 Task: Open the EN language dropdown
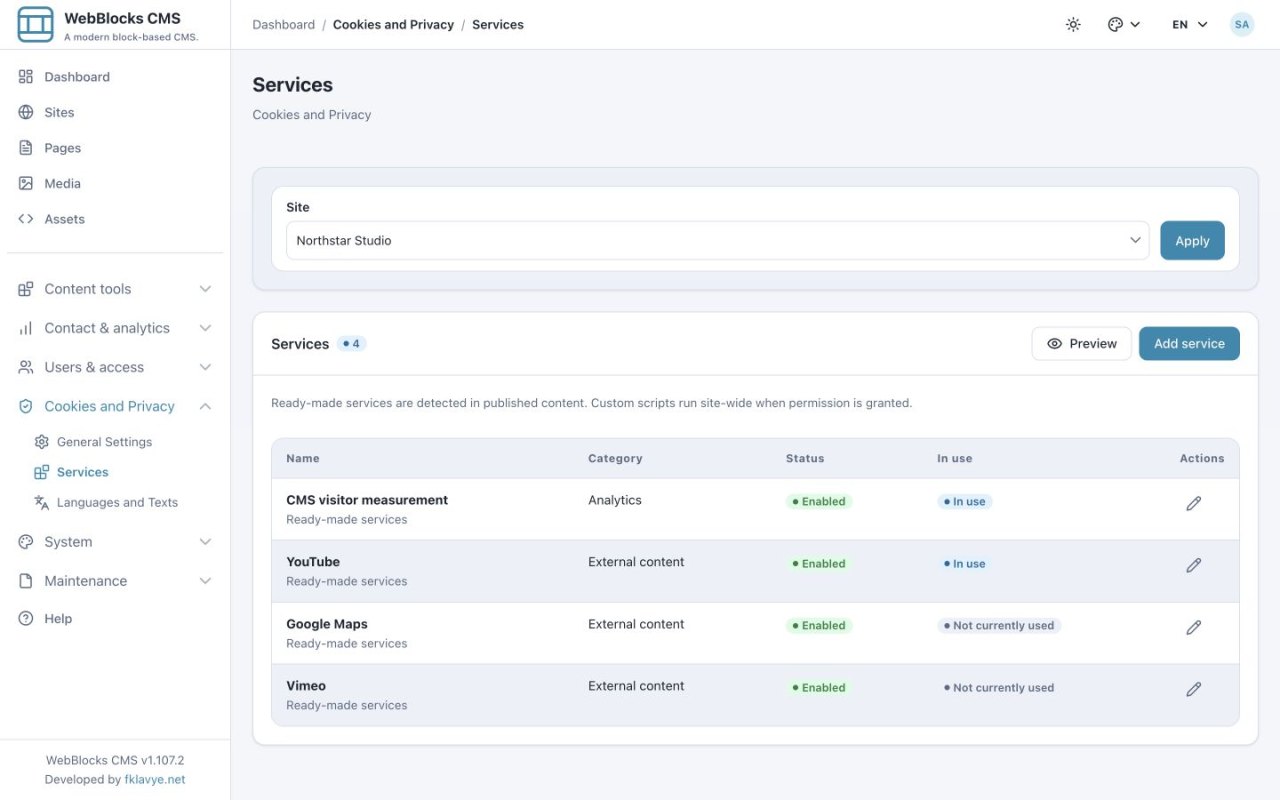tap(1190, 24)
